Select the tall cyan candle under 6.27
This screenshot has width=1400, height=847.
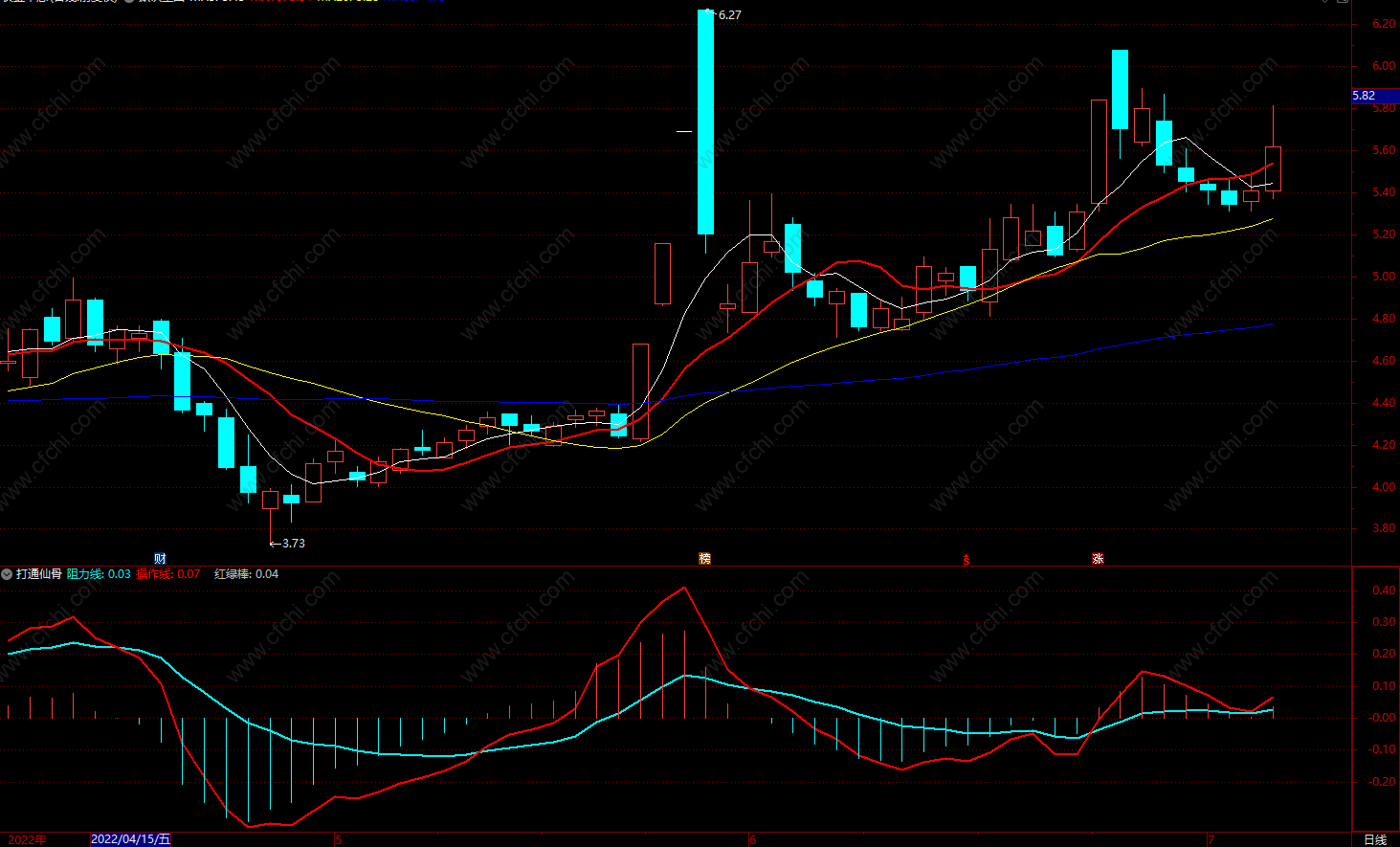pyautogui.click(x=705, y=122)
